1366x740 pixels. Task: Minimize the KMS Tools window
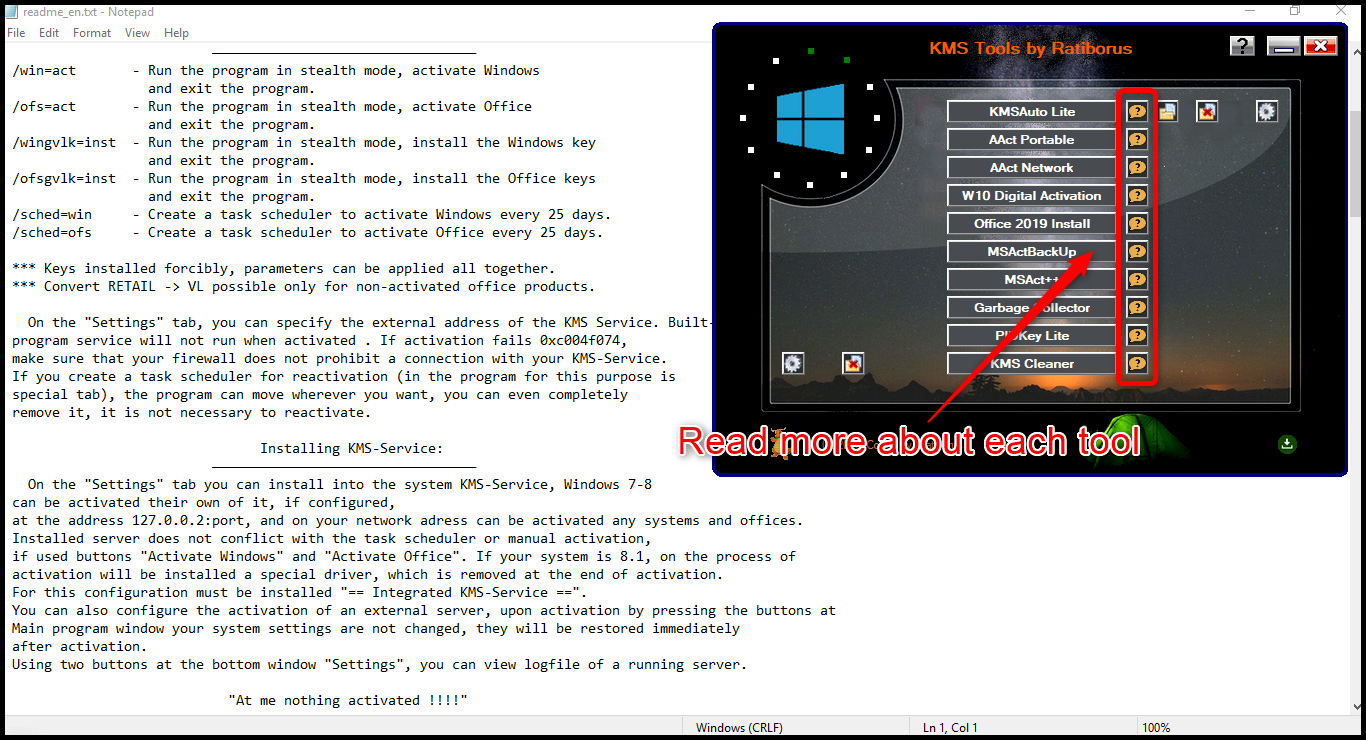[1283, 46]
